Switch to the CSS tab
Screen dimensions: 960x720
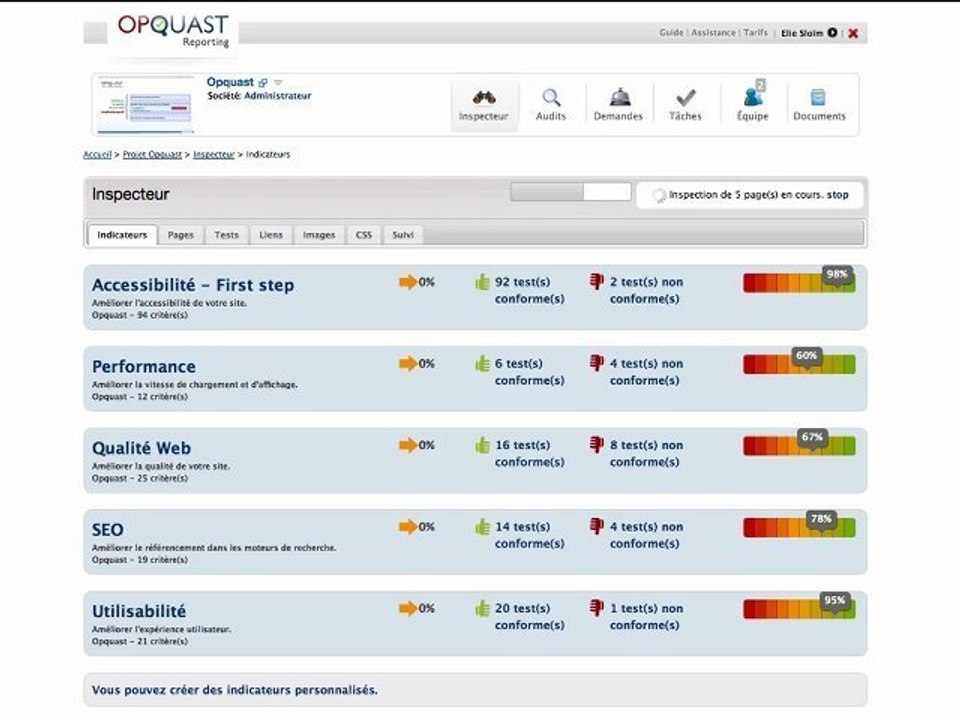tap(364, 235)
